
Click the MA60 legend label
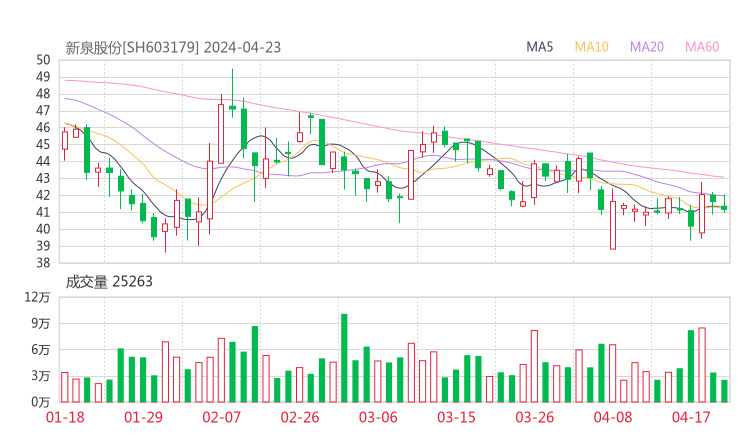point(702,47)
